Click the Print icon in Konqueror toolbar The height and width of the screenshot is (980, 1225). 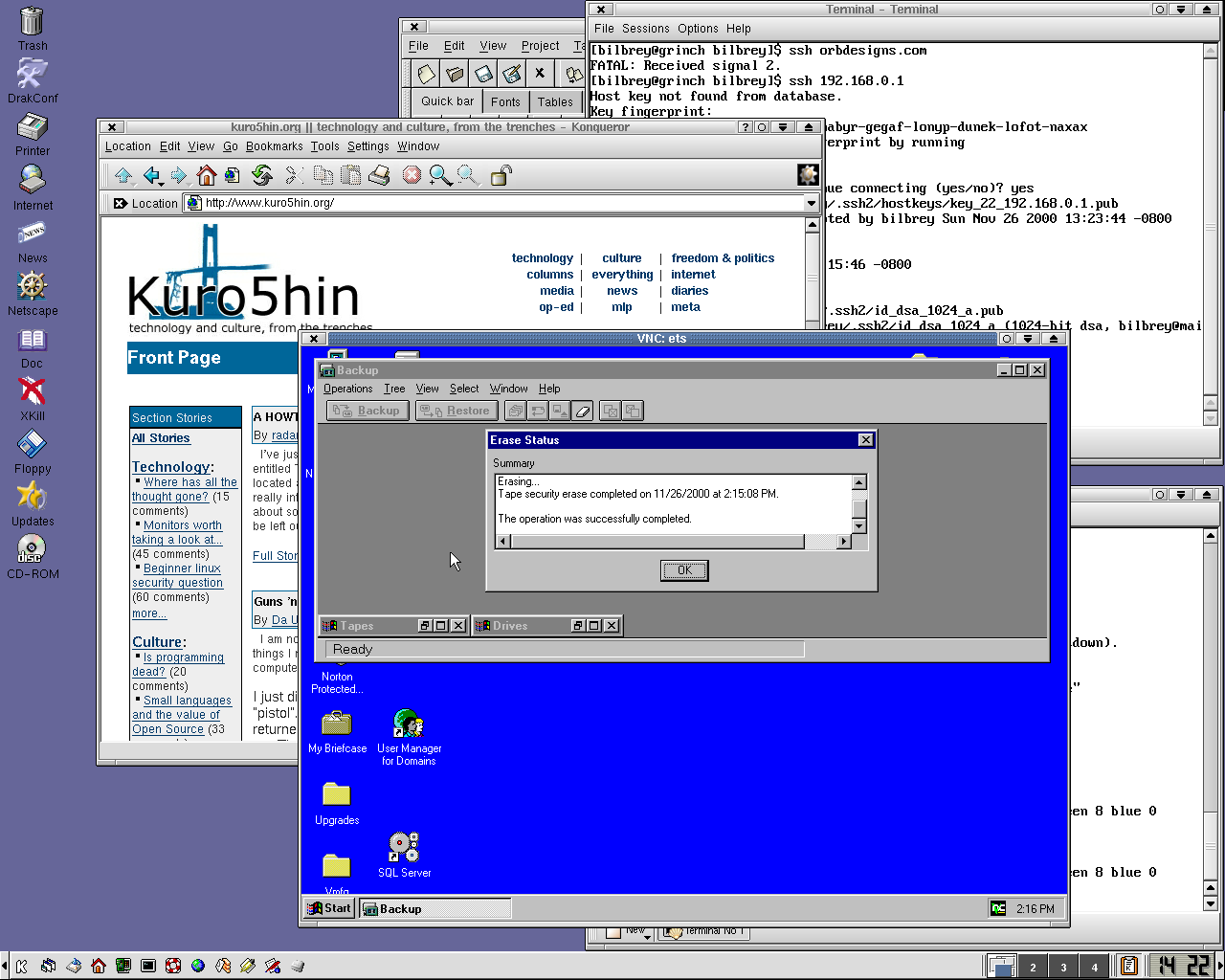click(379, 175)
